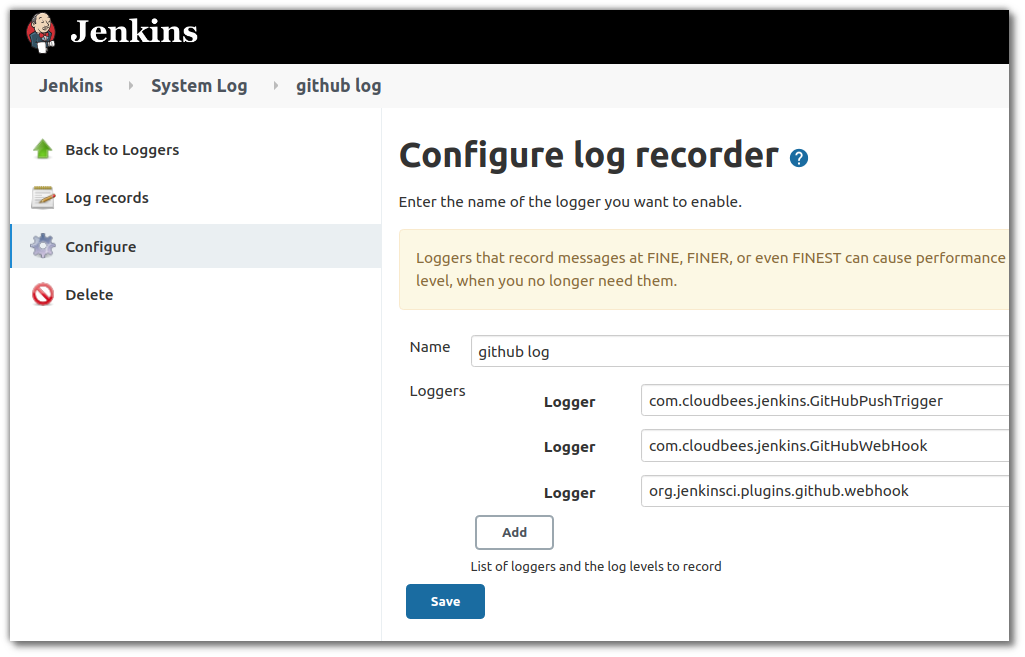Expand breadcrumb arrow after System Log
Image resolution: width=1025 pixels, height=657 pixels.
click(275, 86)
